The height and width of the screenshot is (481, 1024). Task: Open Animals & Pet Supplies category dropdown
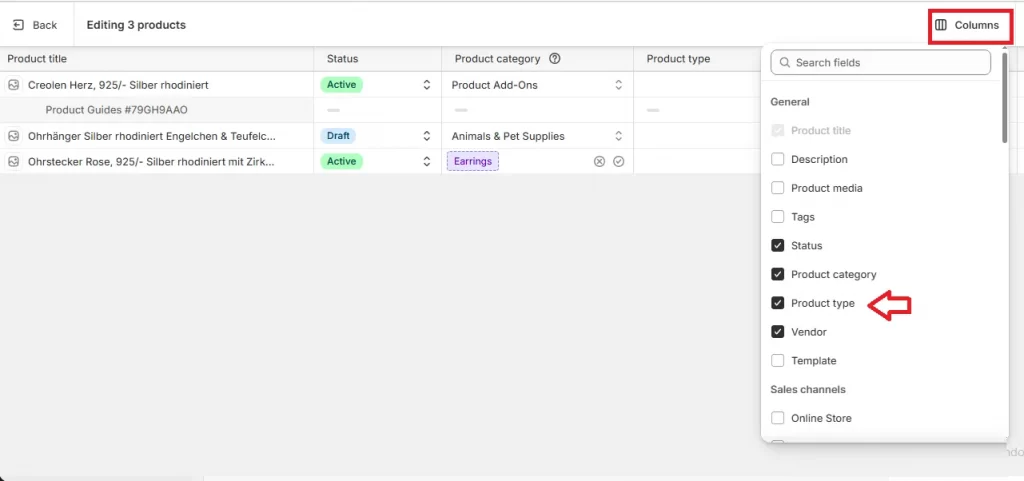[618, 136]
